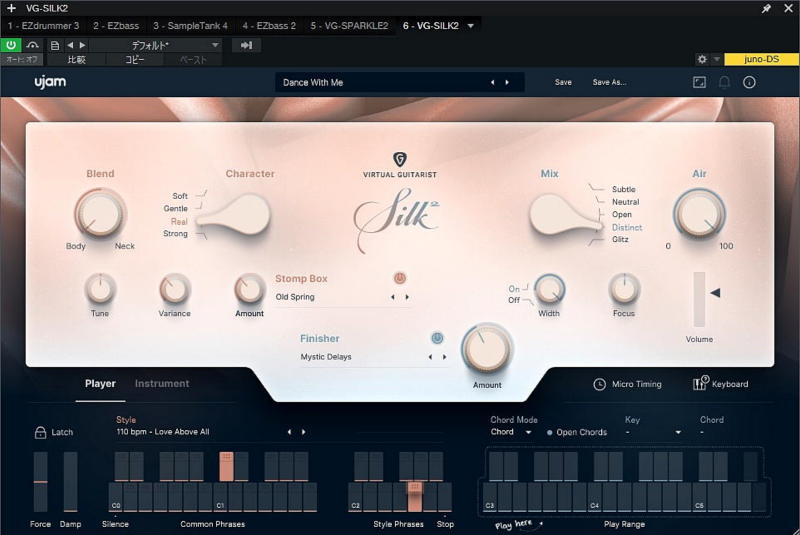
Task: Click the Keyboard settings icon
Action: coord(700,384)
